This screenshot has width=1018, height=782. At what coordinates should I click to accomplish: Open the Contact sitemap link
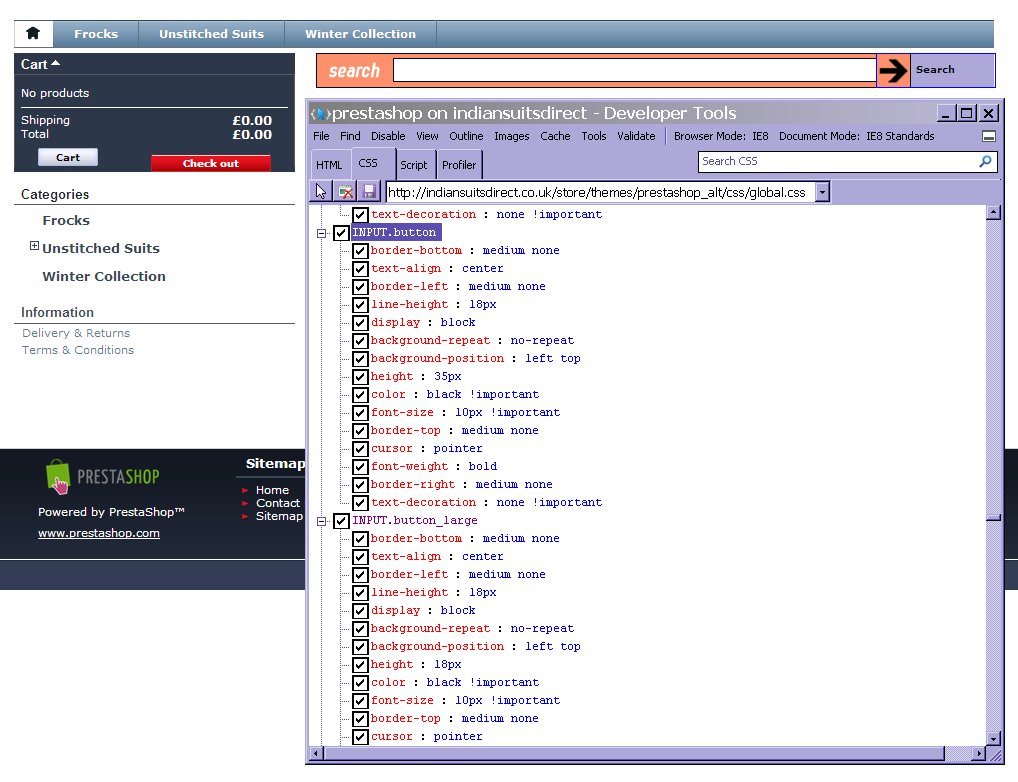click(278, 503)
